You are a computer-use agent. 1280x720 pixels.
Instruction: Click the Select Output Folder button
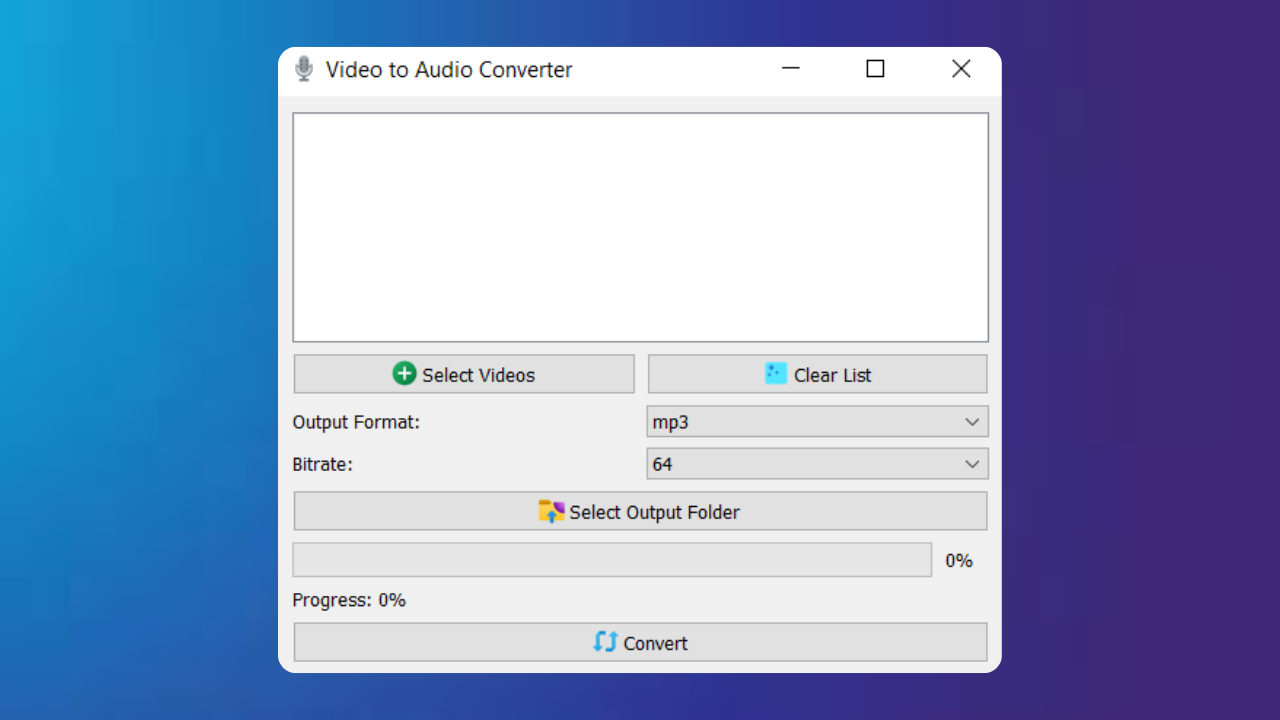[x=640, y=511]
